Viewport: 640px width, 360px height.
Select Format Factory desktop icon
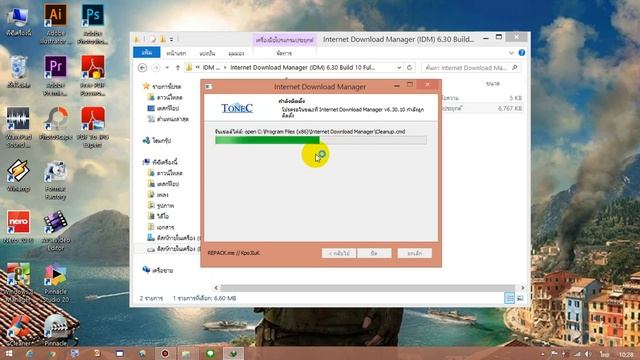click(55, 180)
